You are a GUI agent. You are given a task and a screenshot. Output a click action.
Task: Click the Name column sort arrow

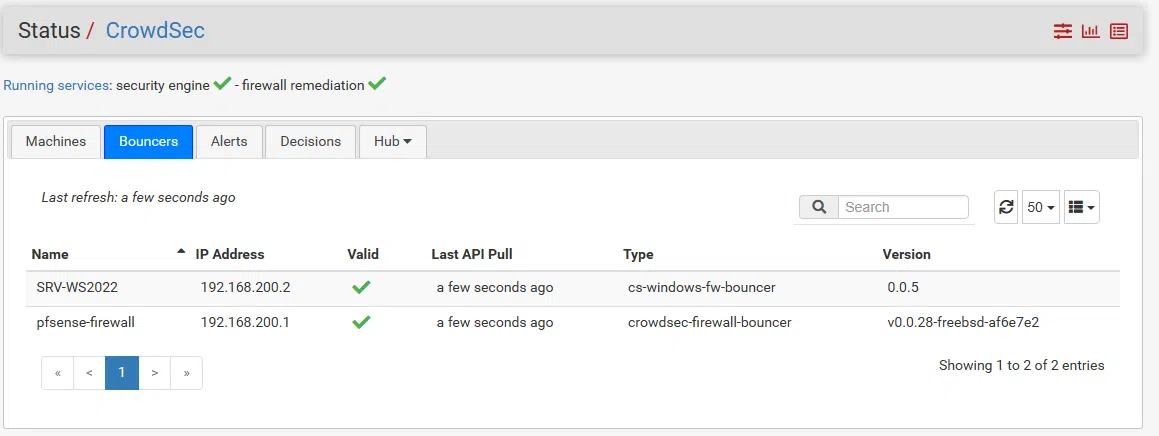point(181,252)
